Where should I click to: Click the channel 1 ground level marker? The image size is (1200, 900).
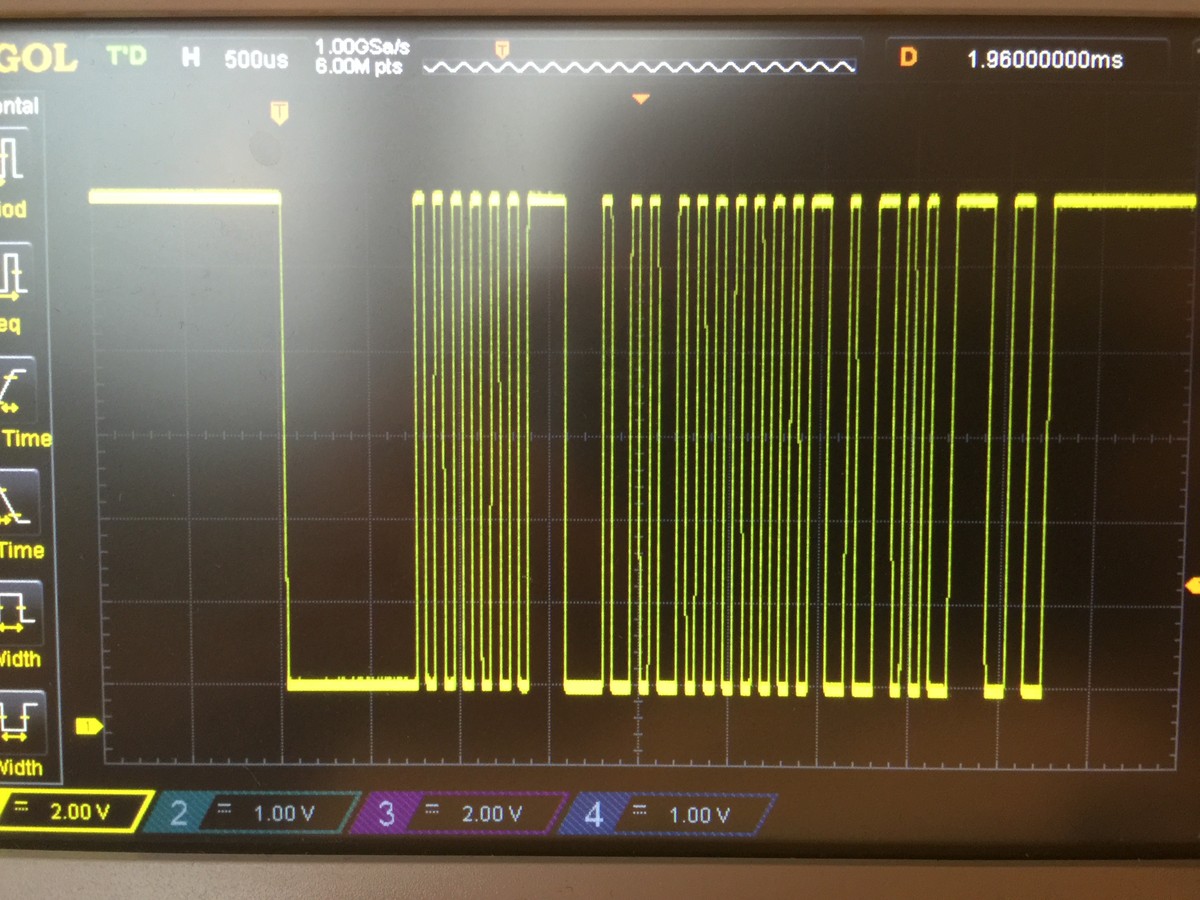tap(89, 725)
